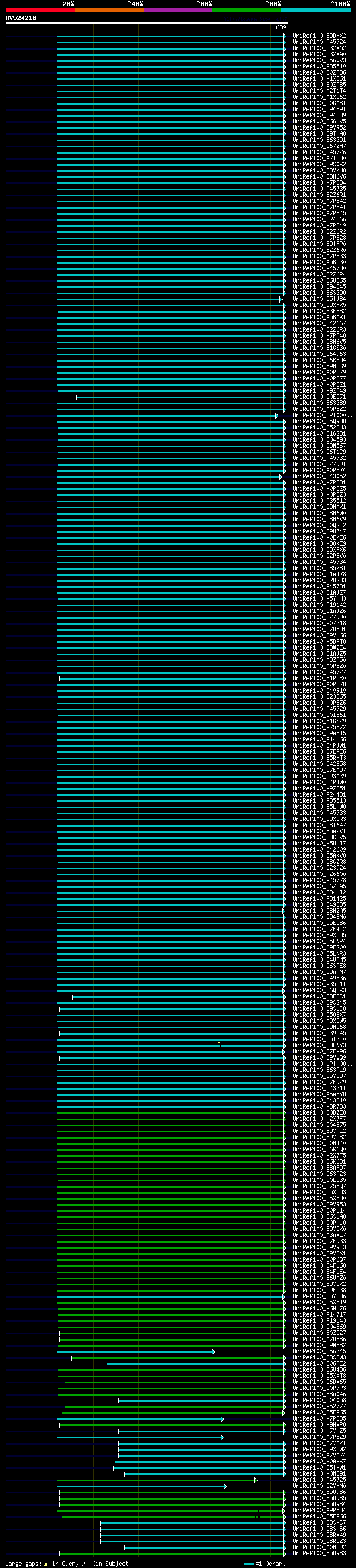Click hit label UniRef100_Q0GA81
356x1568 pixels.
pyautogui.click(x=319, y=103)
